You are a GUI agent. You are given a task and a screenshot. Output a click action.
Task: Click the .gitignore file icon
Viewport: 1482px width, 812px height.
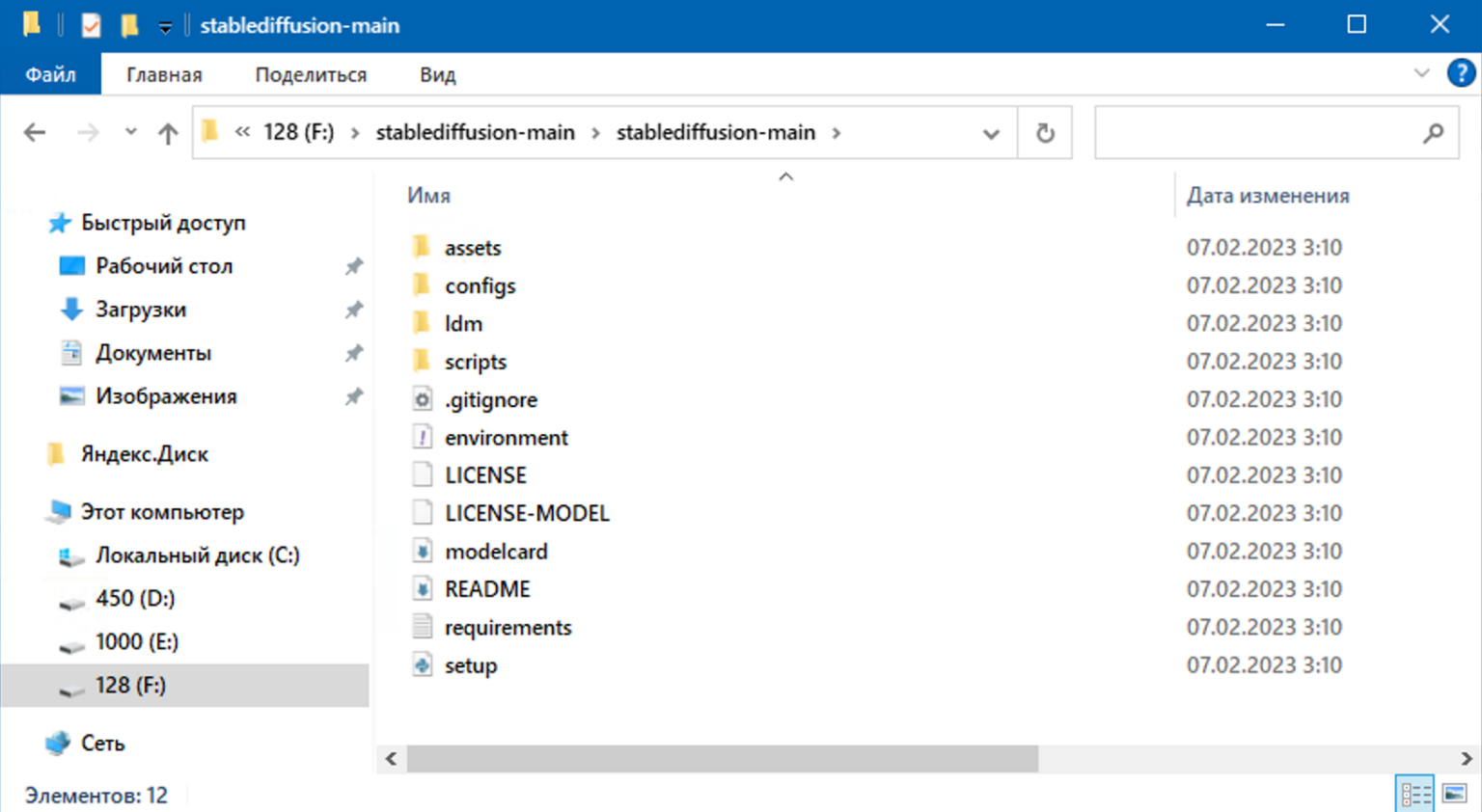(422, 399)
